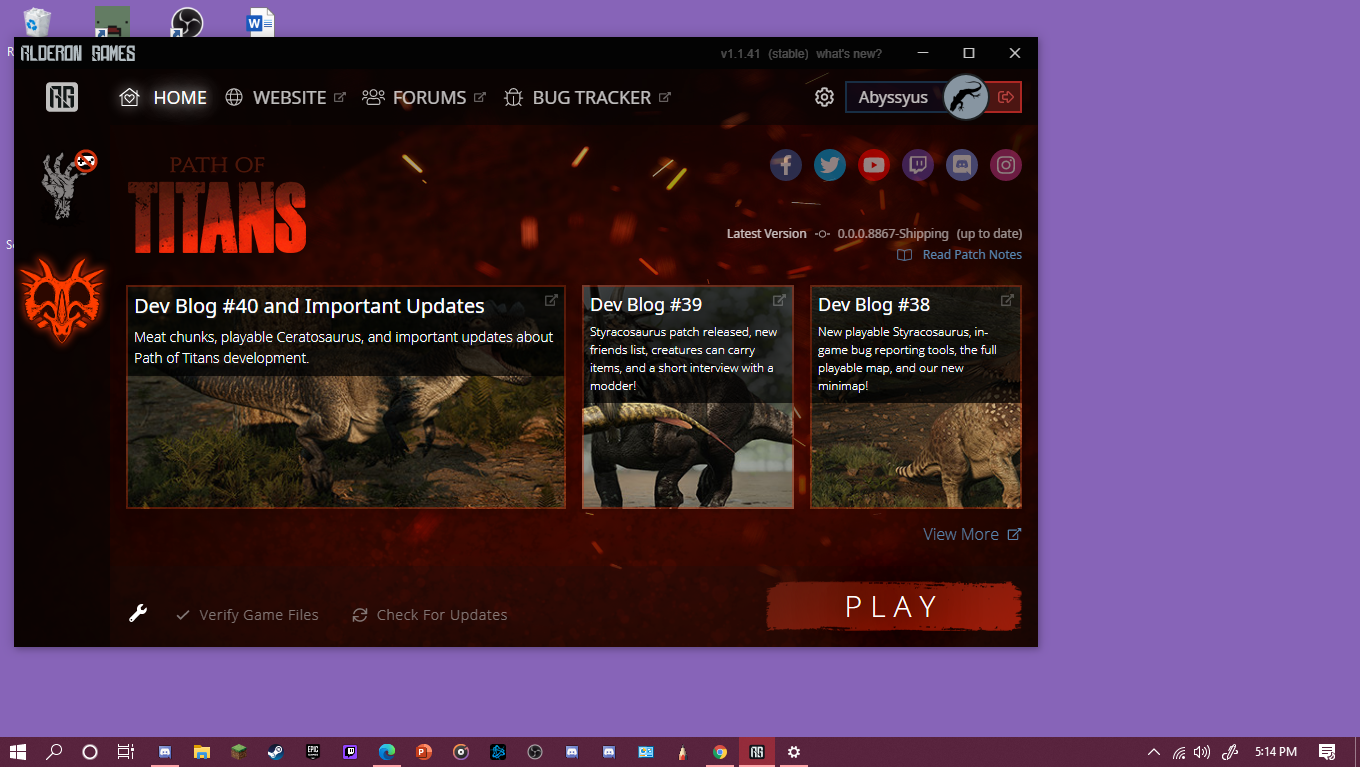Screen dimensions: 1360x767
Task: Follow the View More link
Action: (x=972, y=534)
